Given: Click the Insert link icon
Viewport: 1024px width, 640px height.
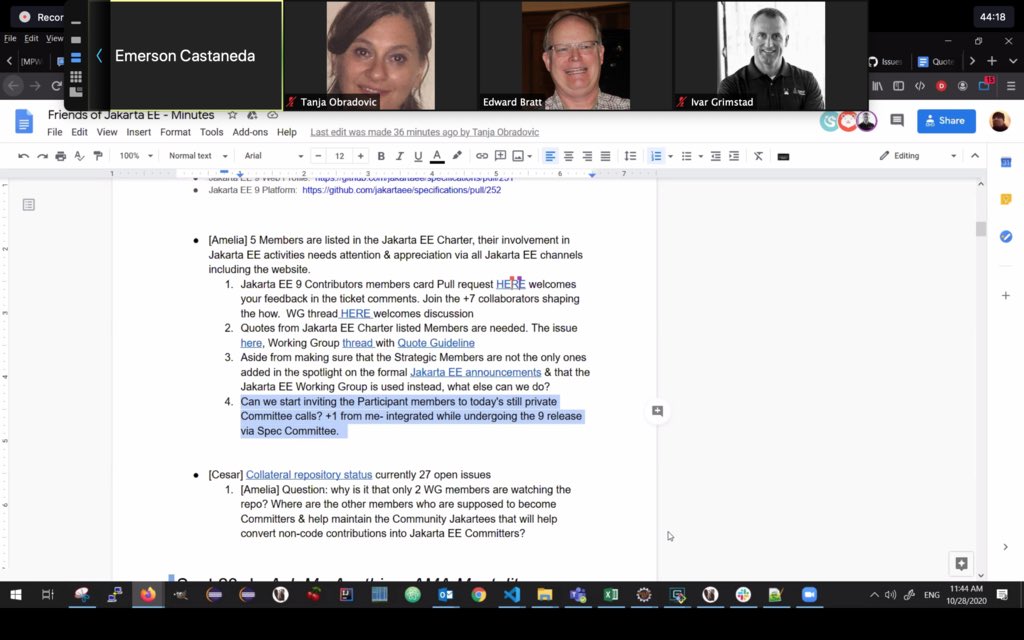Looking at the screenshot, I should [482, 156].
